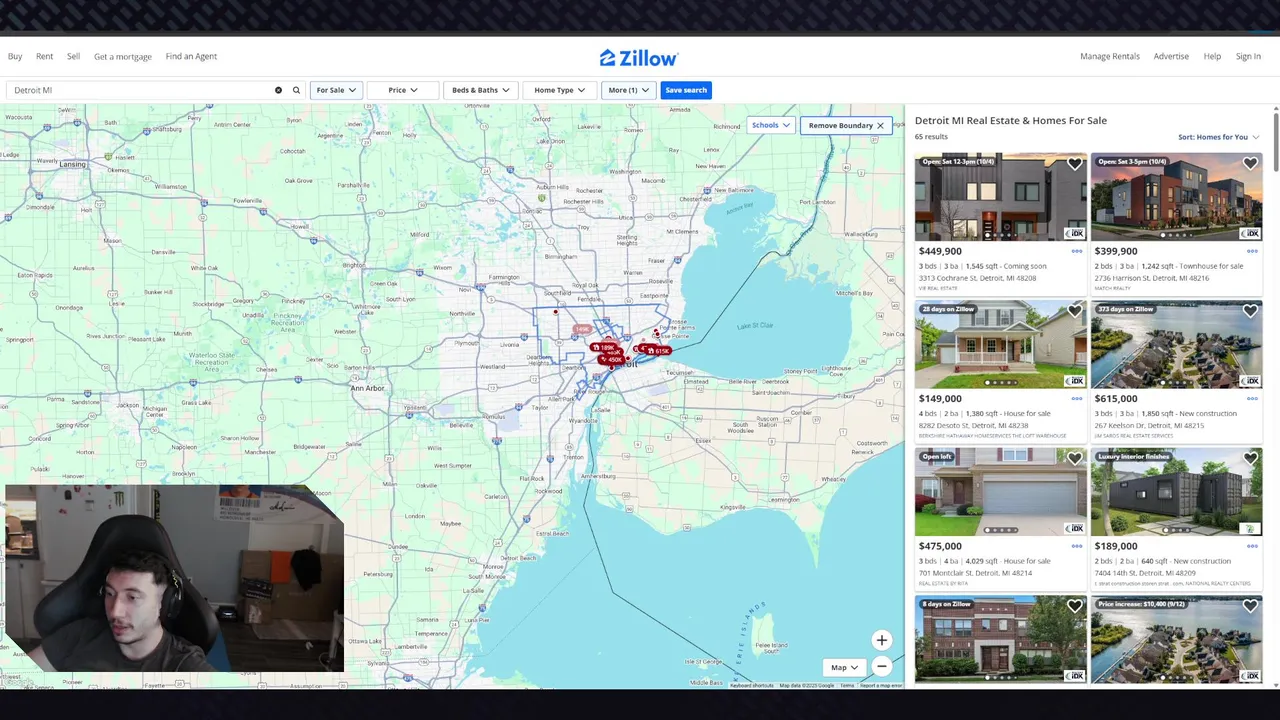Click IDK badge on 267 Keelson listing photo
Image resolution: width=1280 pixels, height=720 pixels.
[1250, 381]
